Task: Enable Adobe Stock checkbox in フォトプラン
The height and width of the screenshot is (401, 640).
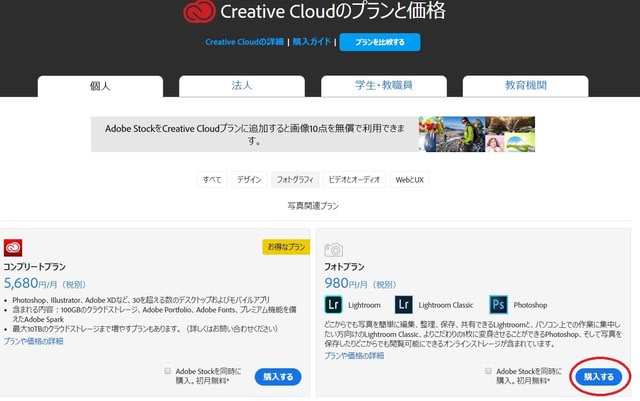Action: coord(487,371)
